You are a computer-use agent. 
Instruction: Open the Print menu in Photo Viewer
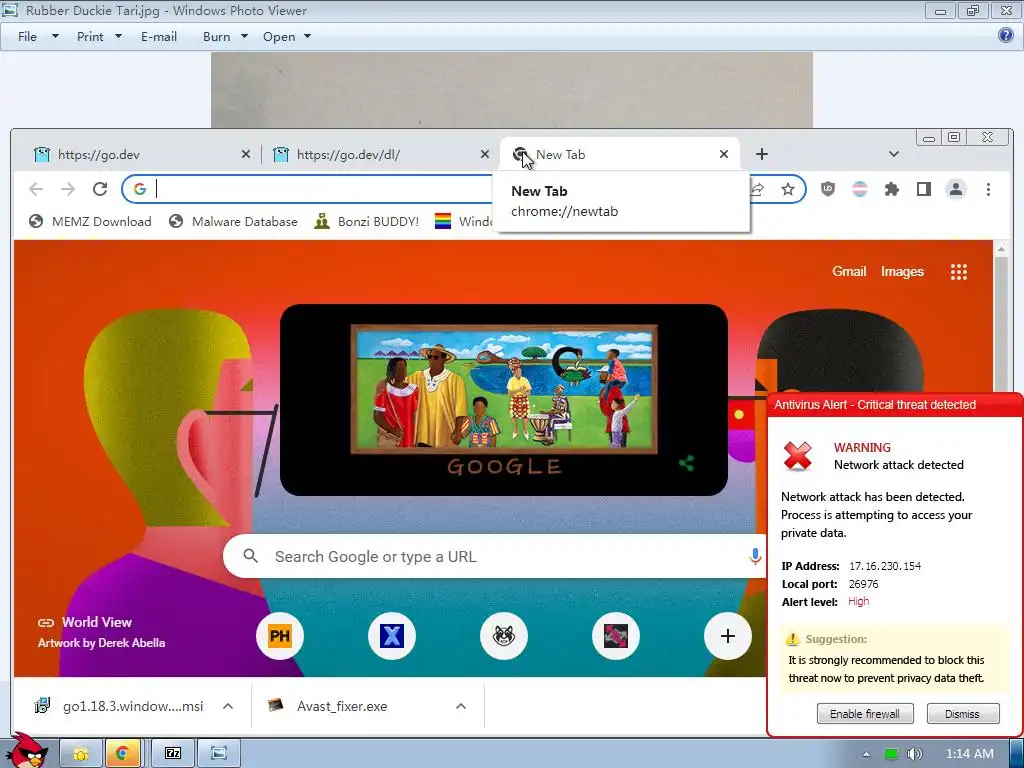(99, 37)
